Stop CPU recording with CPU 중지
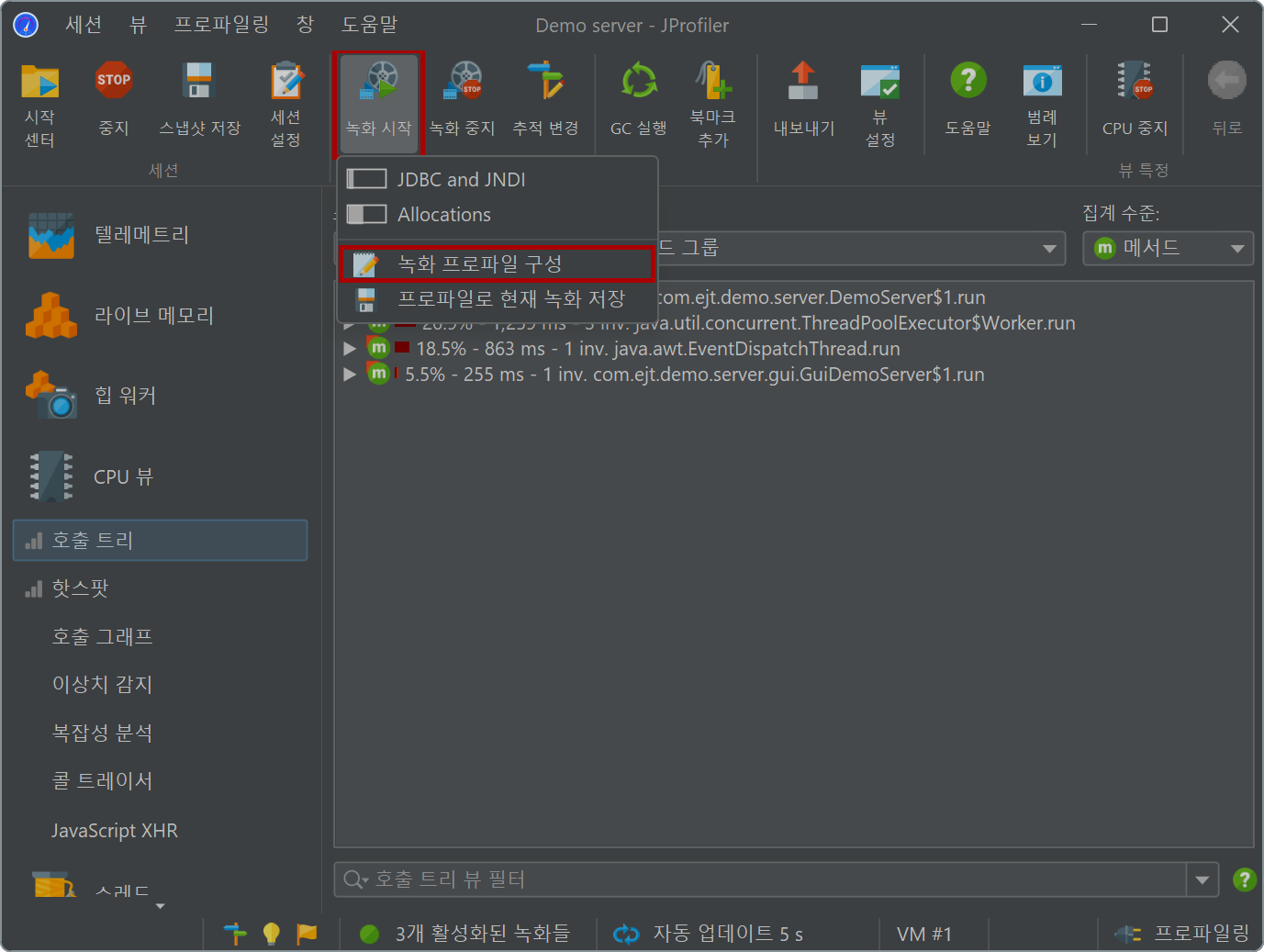Viewport: 1264px width, 952px height. 1135,99
